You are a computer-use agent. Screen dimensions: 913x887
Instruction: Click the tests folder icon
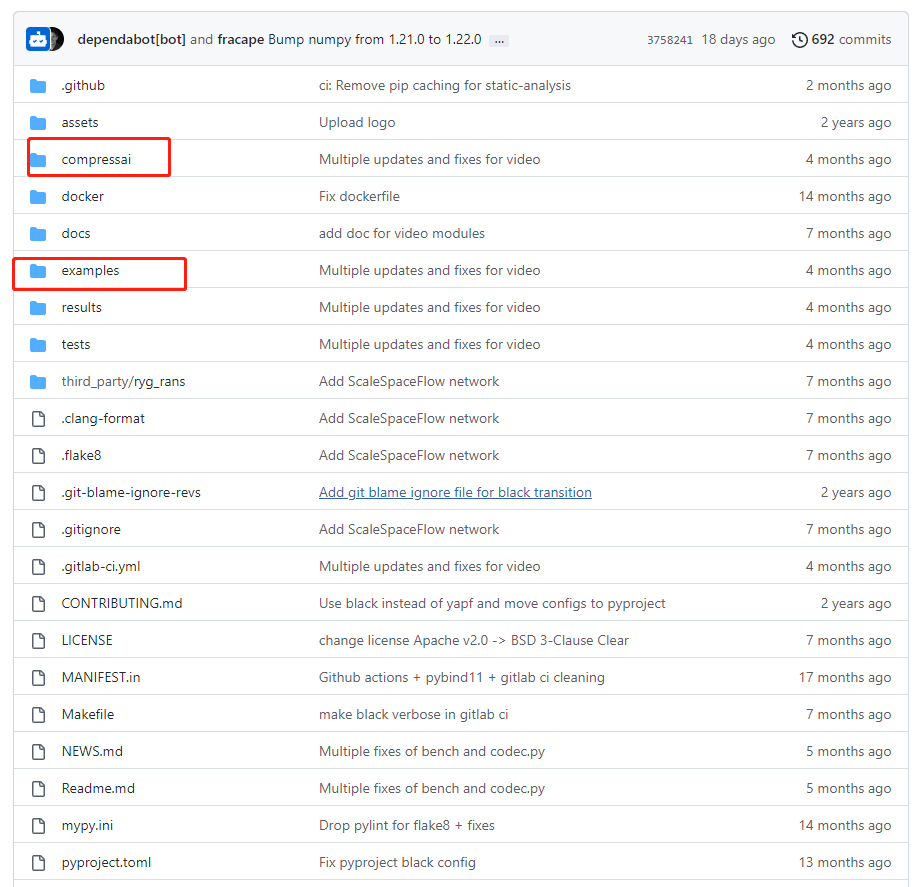[38, 345]
